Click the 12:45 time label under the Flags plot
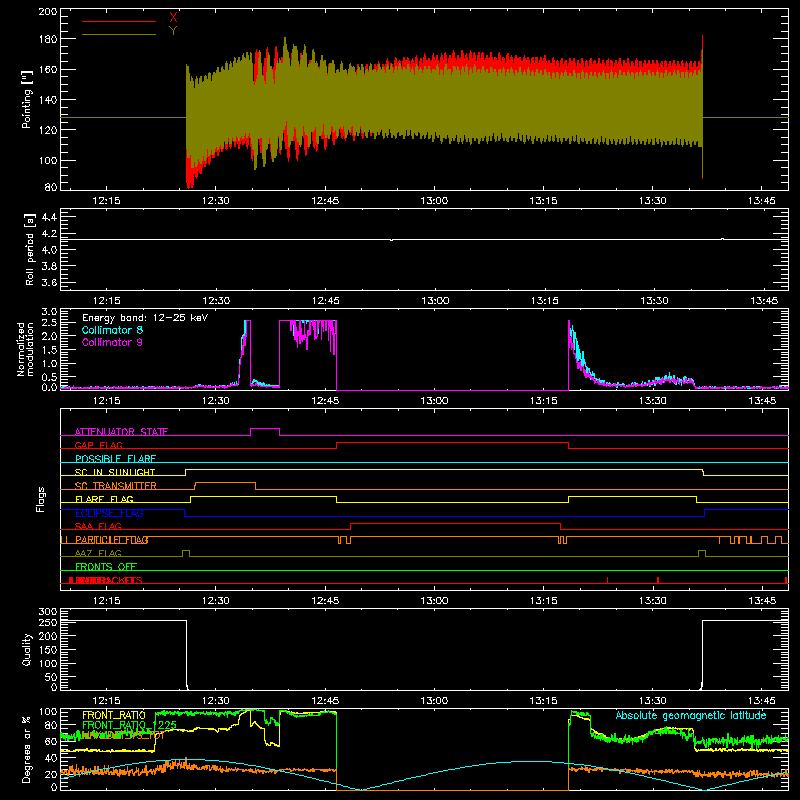 325,601
